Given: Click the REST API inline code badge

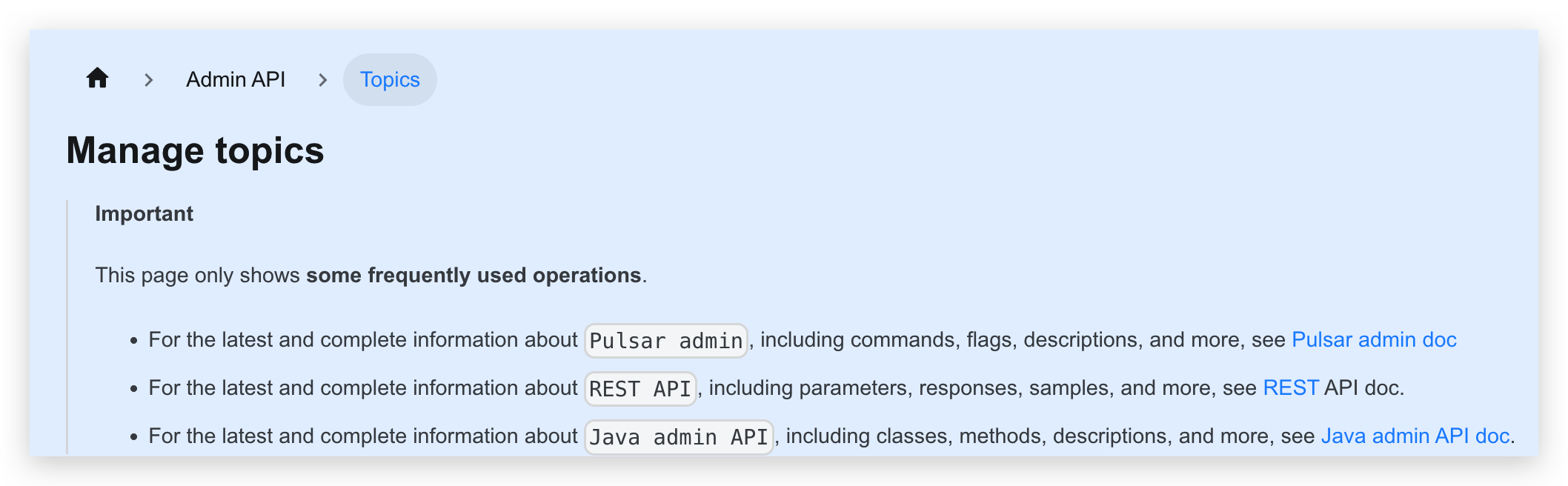Looking at the screenshot, I should point(640,389).
